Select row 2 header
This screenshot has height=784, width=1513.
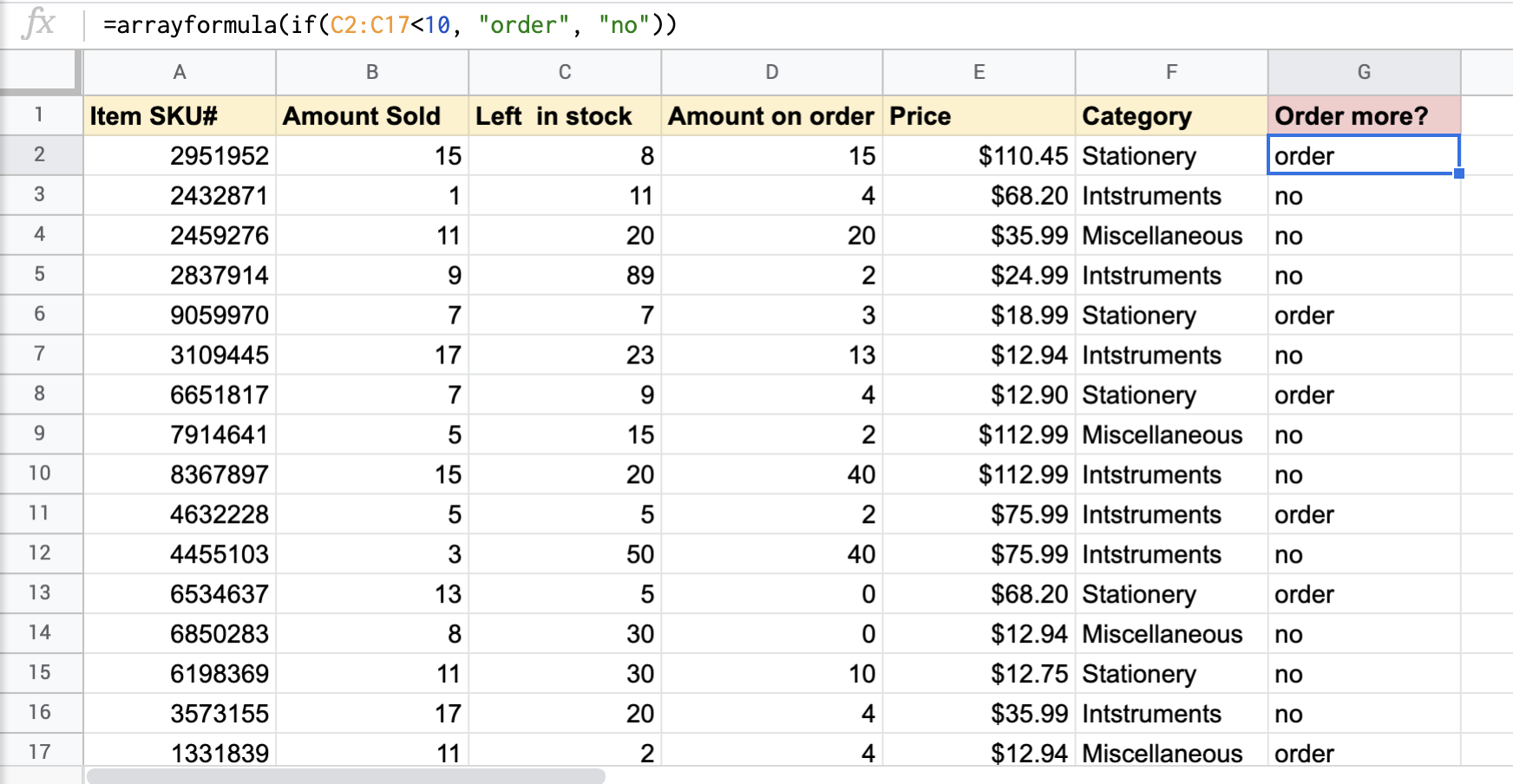coord(40,155)
